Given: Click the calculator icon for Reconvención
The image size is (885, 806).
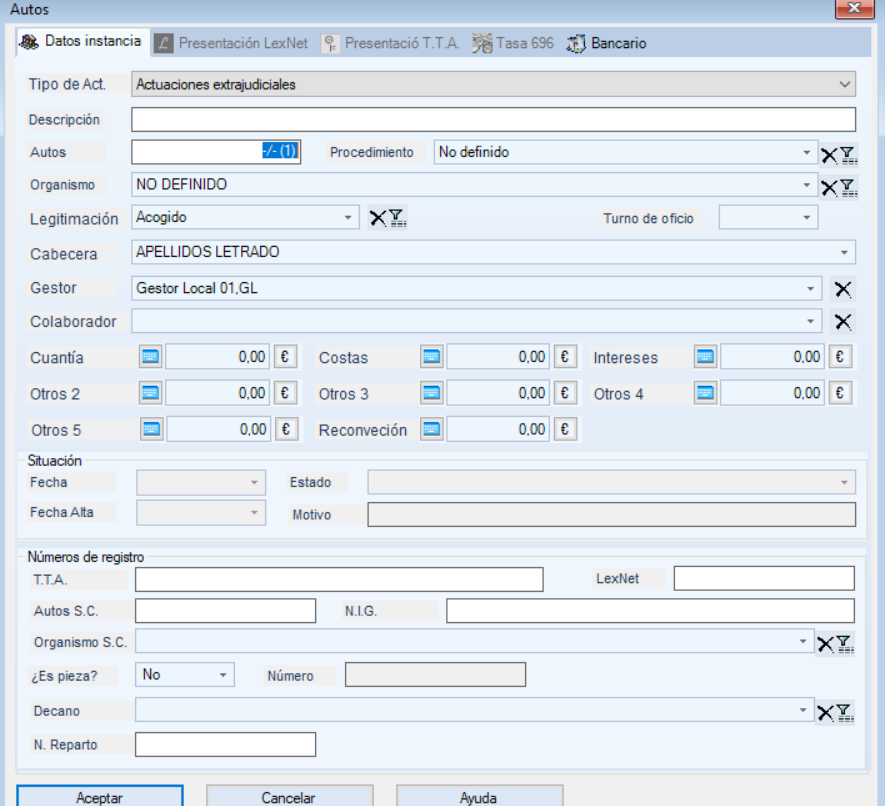Looking at the screenshot, I should click(x=432, y=429).
